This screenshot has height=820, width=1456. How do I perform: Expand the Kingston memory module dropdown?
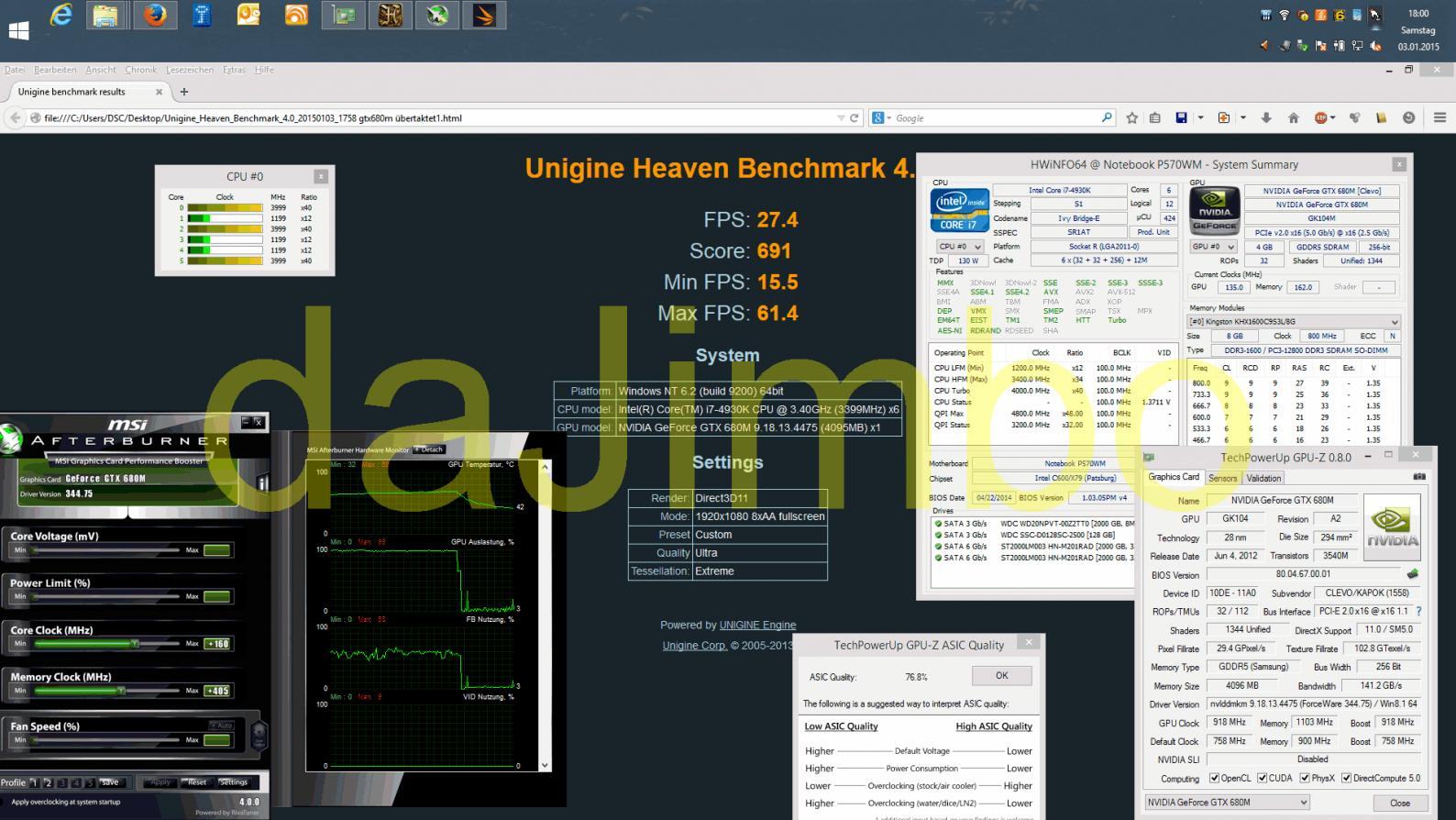(1294, 322)
